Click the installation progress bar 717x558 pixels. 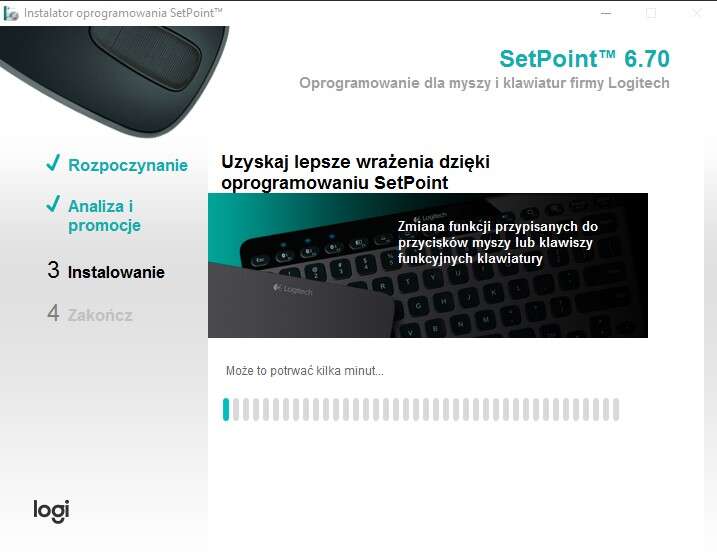click(421, 409)
